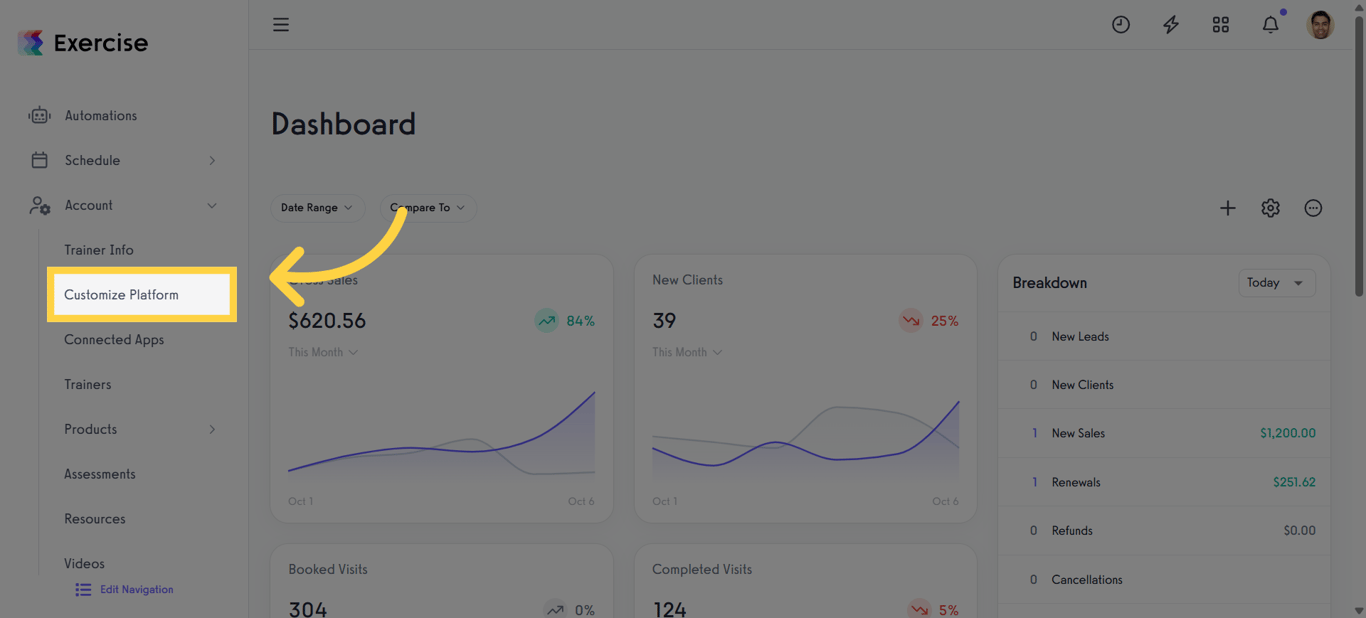Select Customize Platform in the sidebar
Viewport: 1366px width, 618px height.
coord(121,294)
